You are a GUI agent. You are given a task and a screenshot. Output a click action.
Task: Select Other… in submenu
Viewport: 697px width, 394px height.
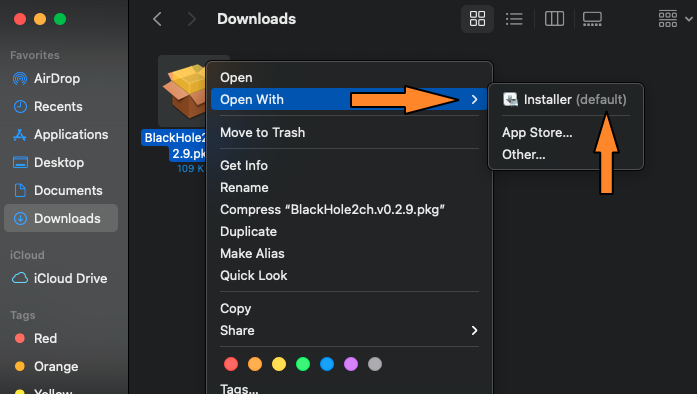(x=566, y=155)
